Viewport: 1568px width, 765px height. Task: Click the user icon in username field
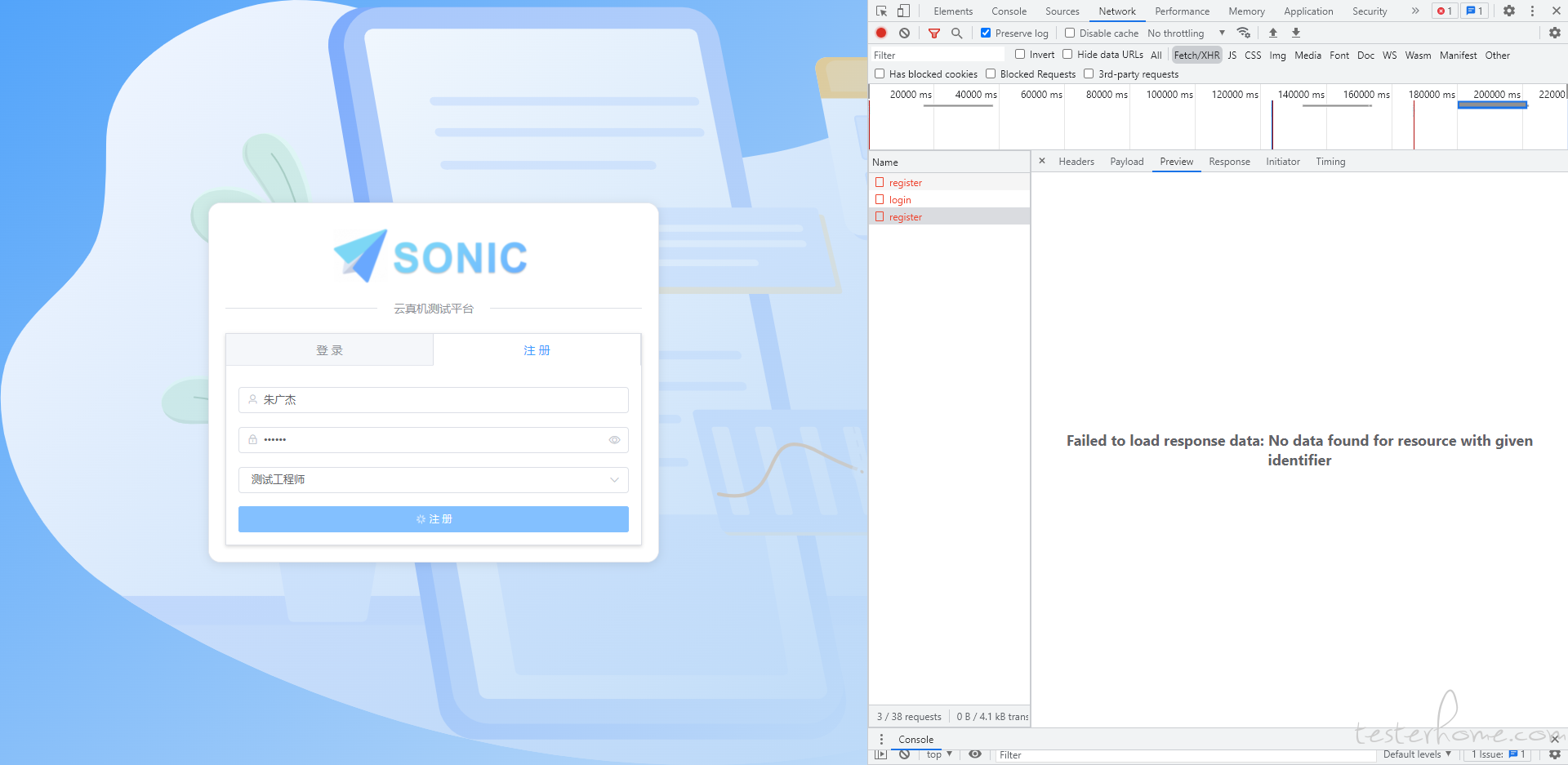pos(253,400)
